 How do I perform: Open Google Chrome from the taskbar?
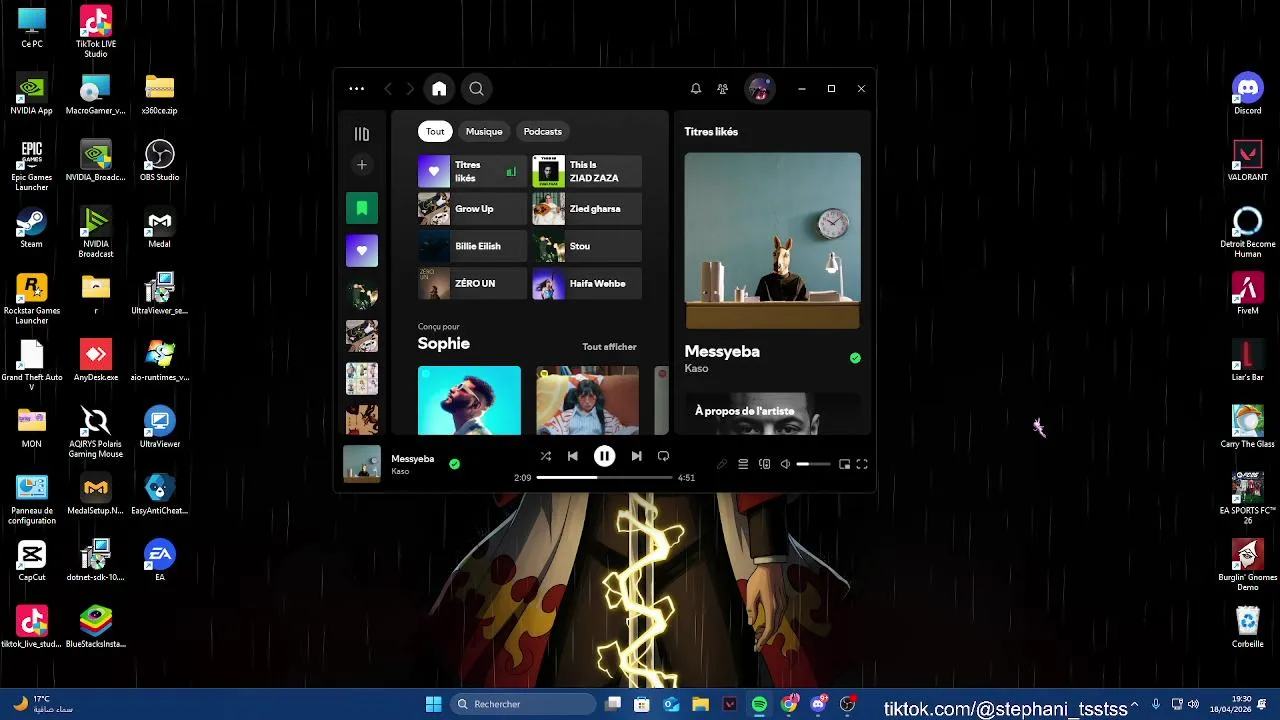coord(789,704)
